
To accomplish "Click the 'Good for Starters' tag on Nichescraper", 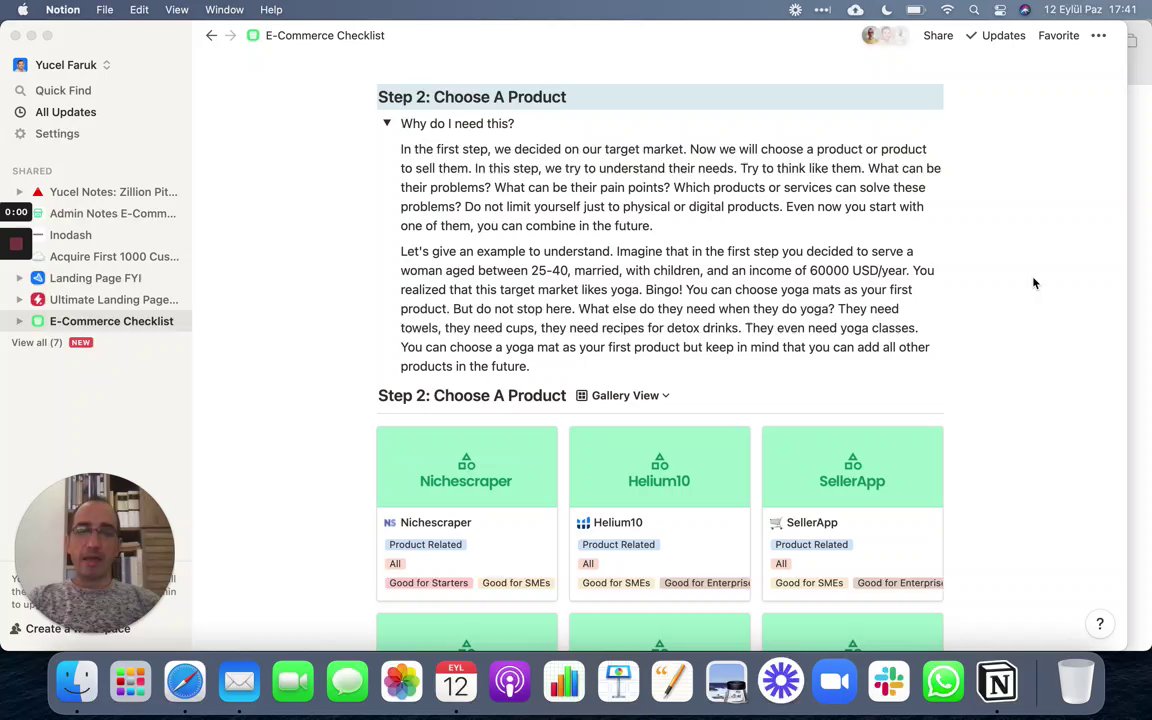I will tap(428, 583).
